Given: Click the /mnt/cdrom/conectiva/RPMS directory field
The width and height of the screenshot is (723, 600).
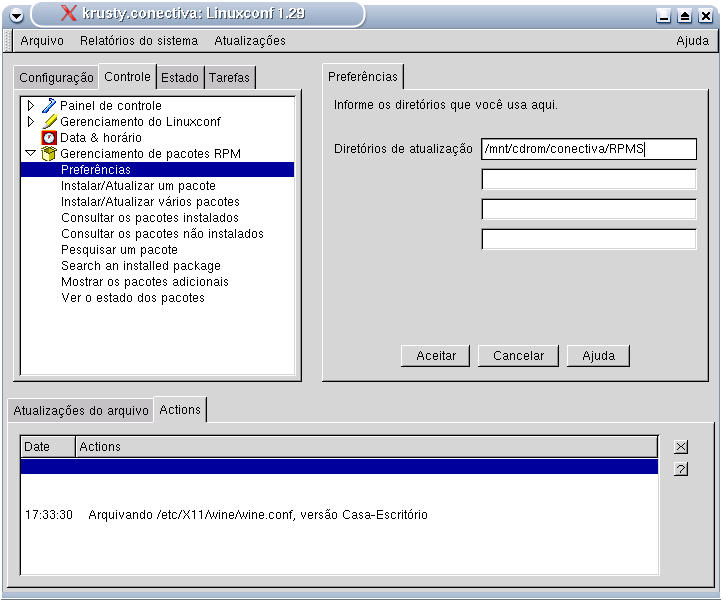Looking at the screenshot, I should point(589,149).
